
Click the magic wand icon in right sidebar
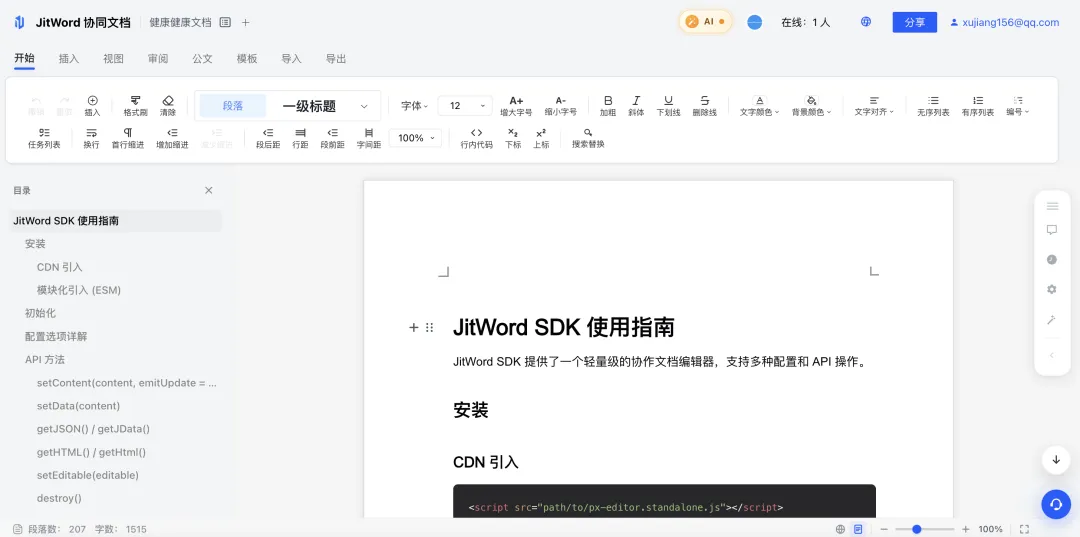1052,319
